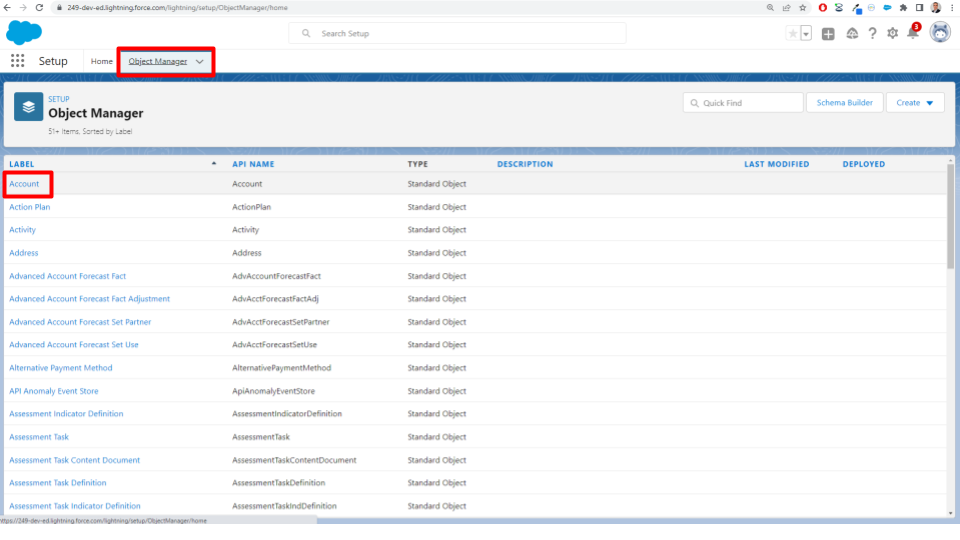This screenshot has width=960, height=540.
Task: Bookmark this page with star icon
Action: pyautogui.click(x=803, y=7)
